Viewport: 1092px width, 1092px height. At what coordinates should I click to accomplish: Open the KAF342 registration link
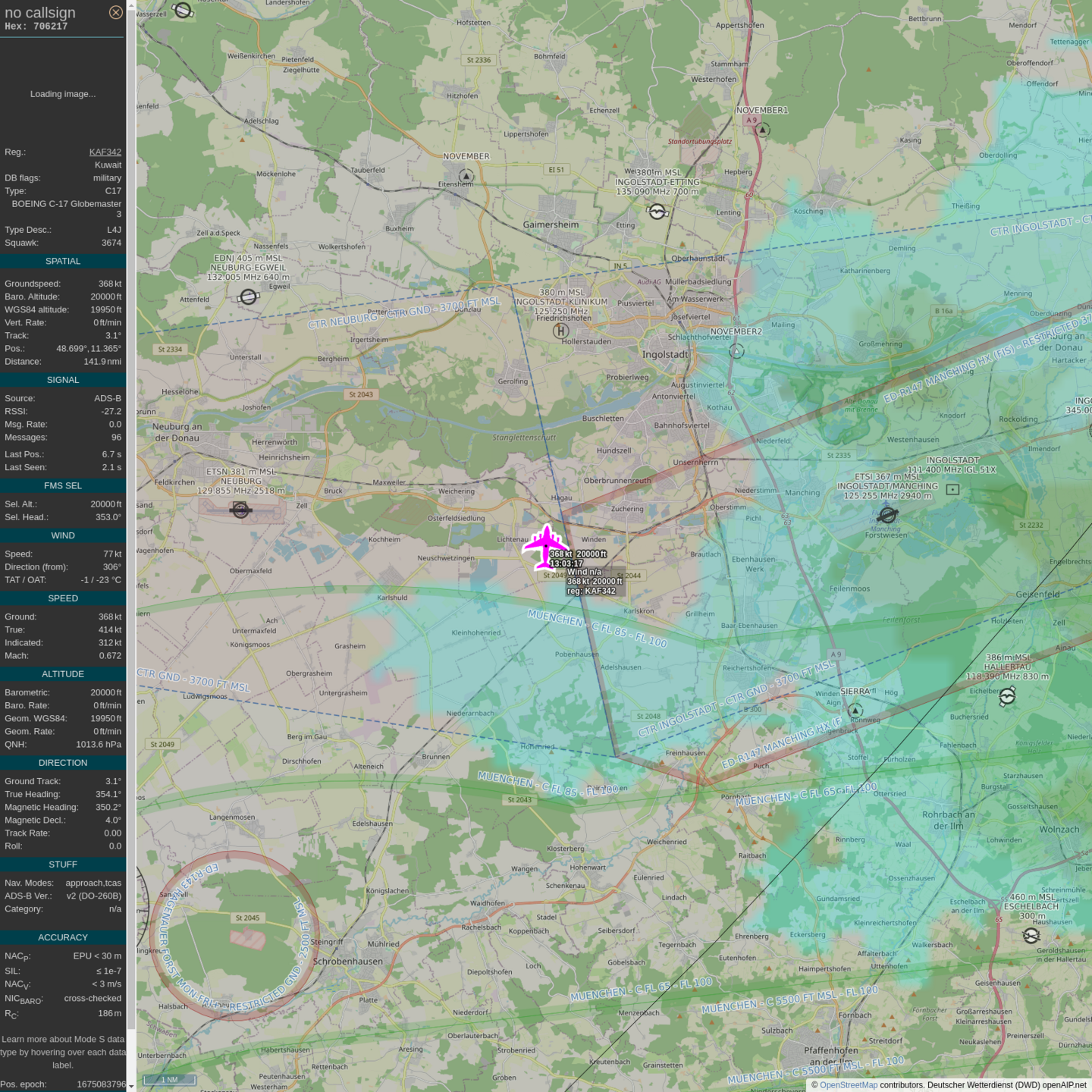pyautogui.click(x=105, y=152)
